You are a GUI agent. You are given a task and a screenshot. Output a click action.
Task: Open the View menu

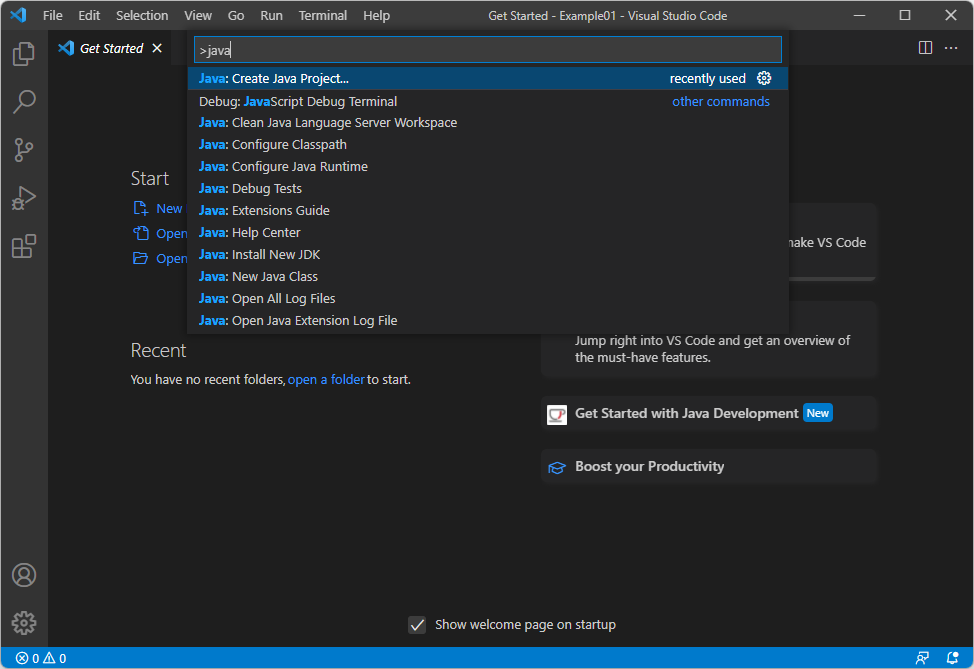[x=198, y=16]
